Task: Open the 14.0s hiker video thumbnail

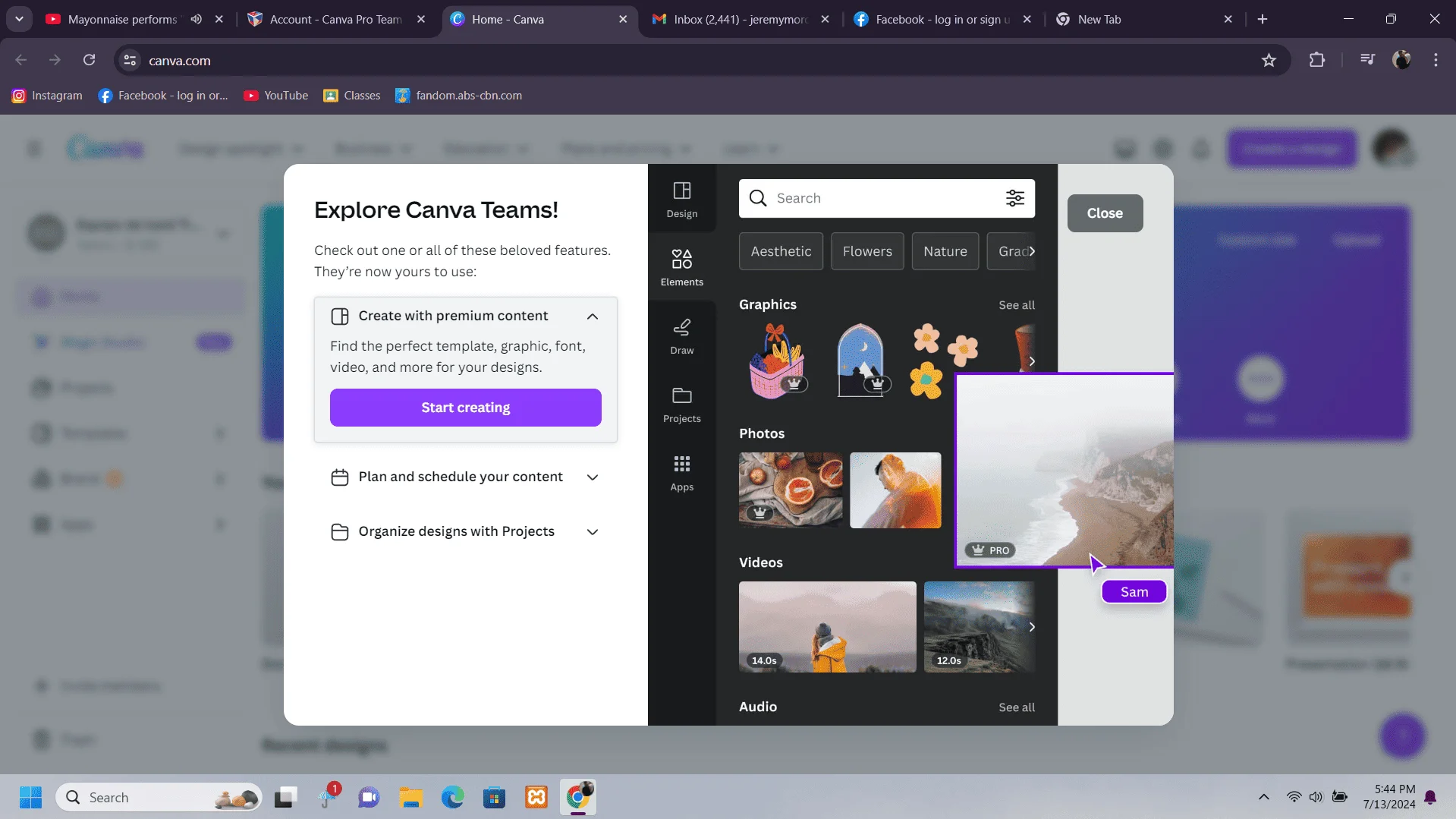Action: click(827, 627)
